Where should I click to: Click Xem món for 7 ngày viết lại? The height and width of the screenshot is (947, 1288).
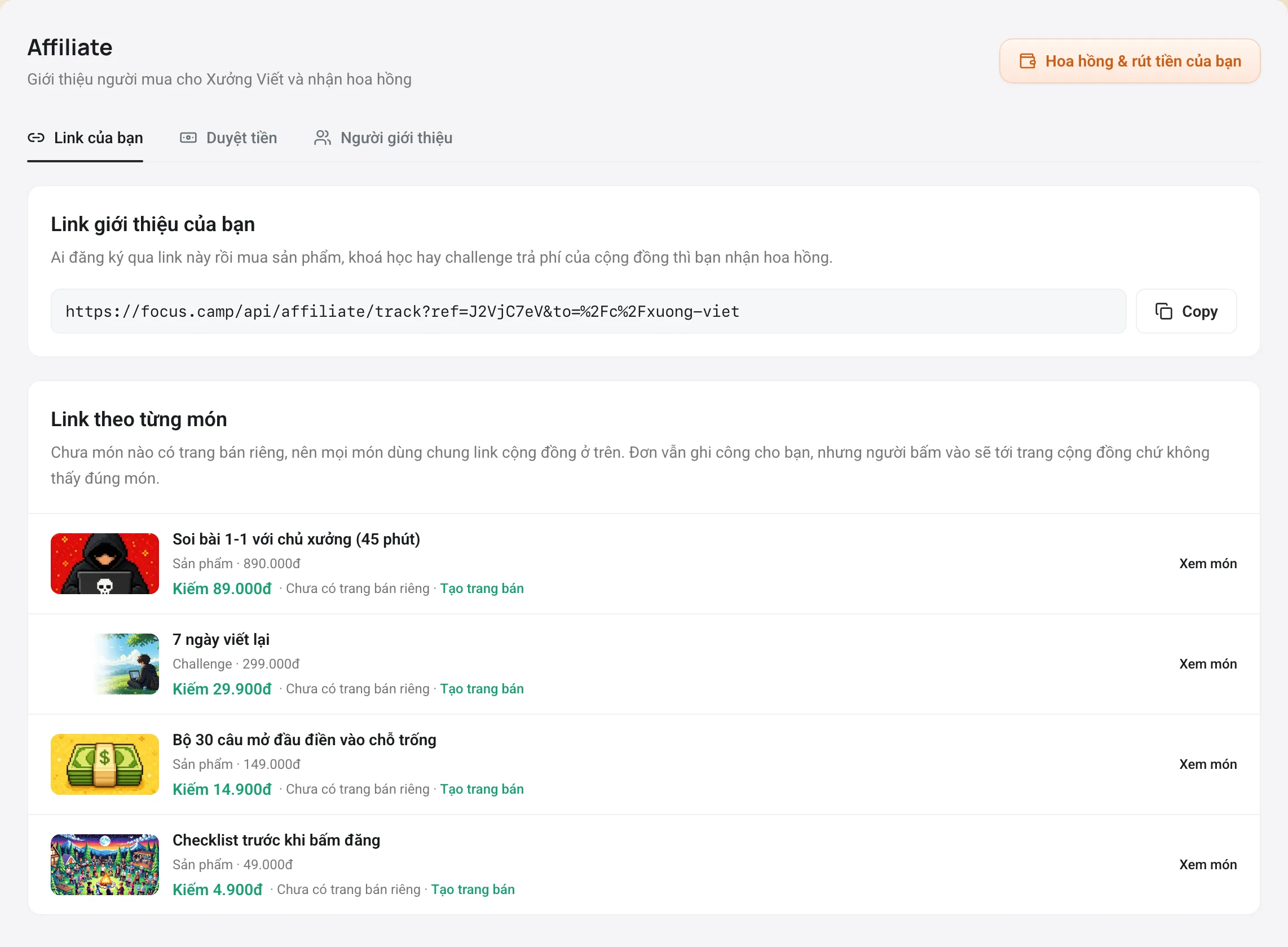[x=1208, y=664]
